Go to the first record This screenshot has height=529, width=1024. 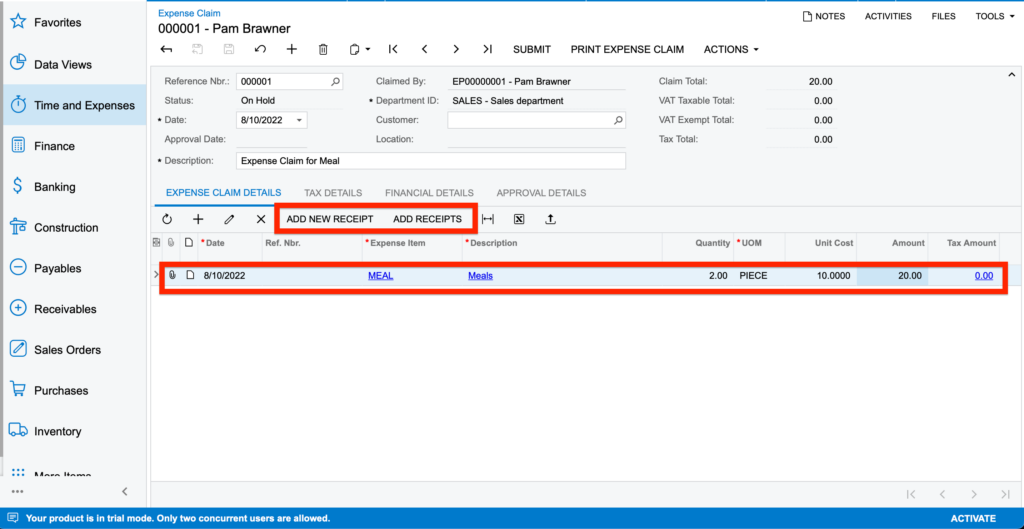(x=393, y=49)
